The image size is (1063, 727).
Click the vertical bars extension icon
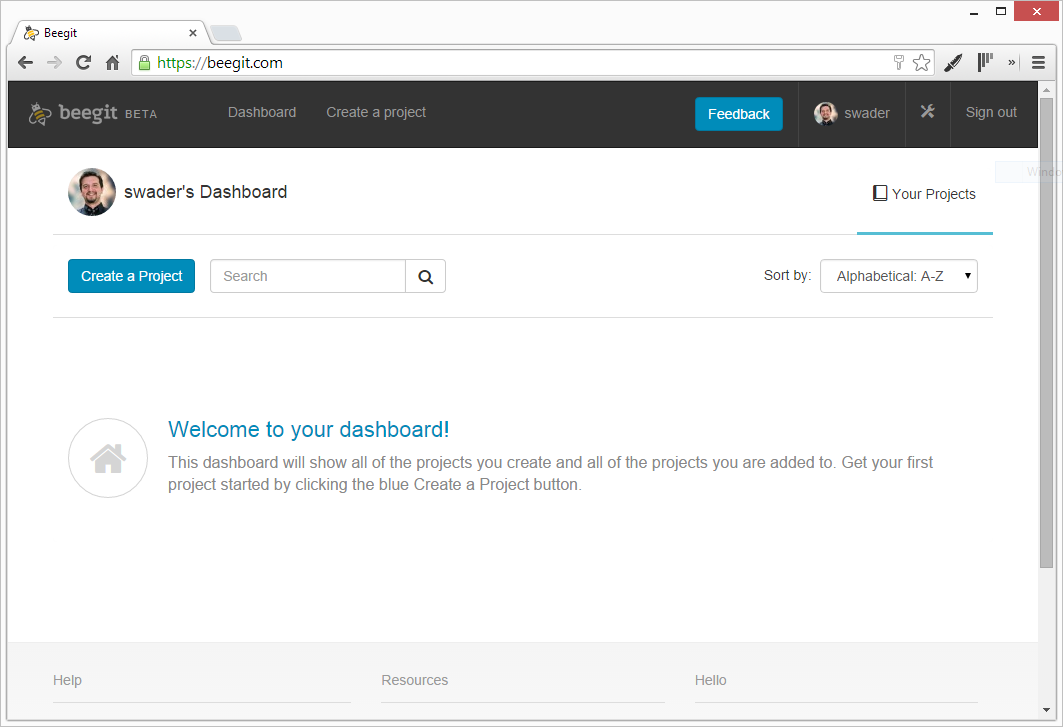[x=985, y=63]
